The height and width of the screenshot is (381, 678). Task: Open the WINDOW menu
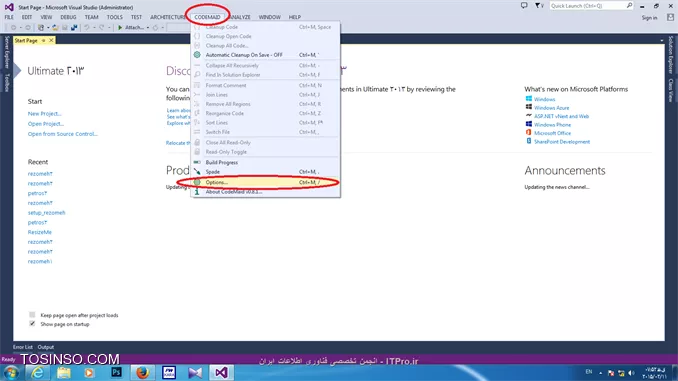pos(269,17)
